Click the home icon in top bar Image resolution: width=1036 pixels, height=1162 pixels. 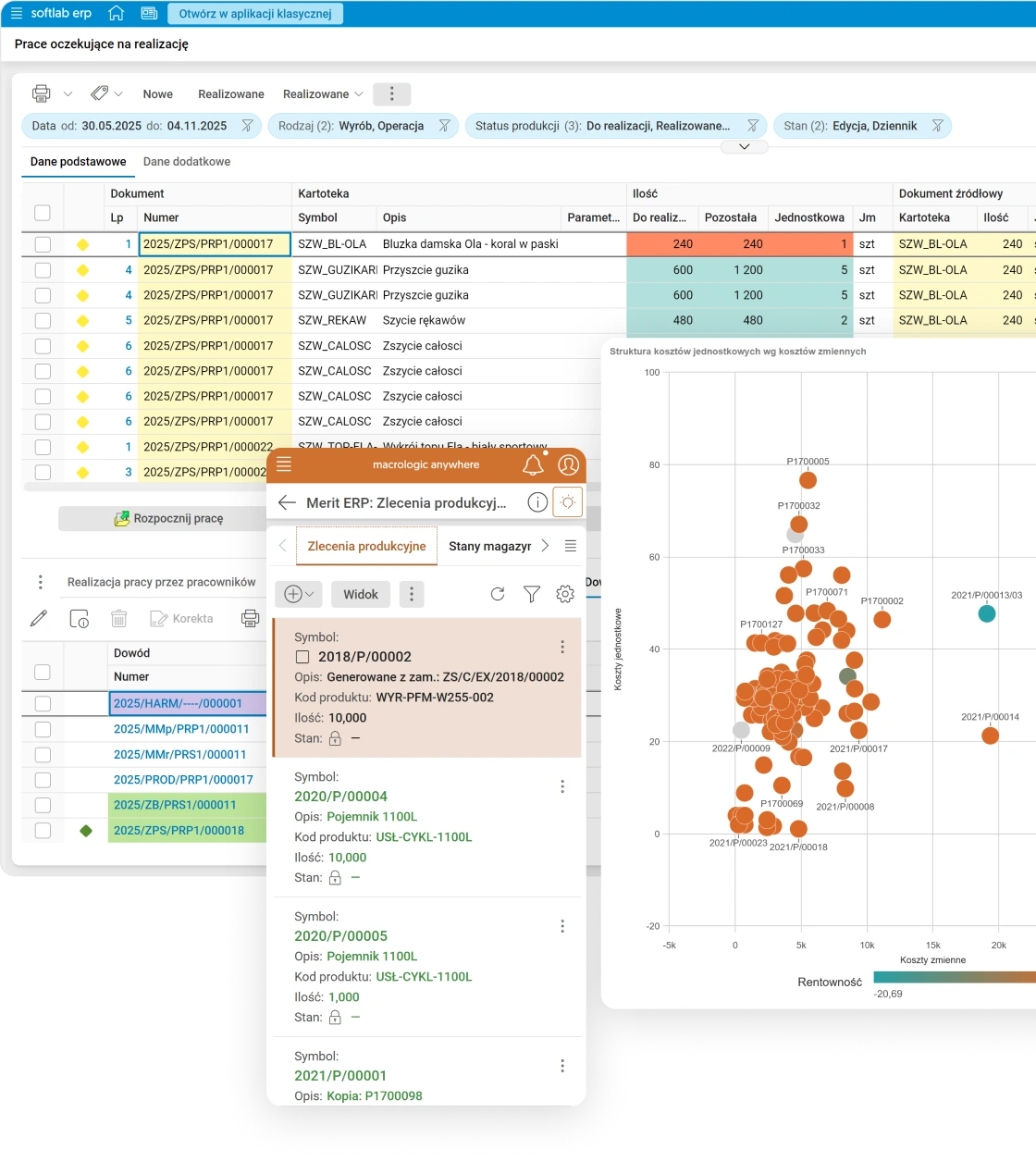[116, 13]
